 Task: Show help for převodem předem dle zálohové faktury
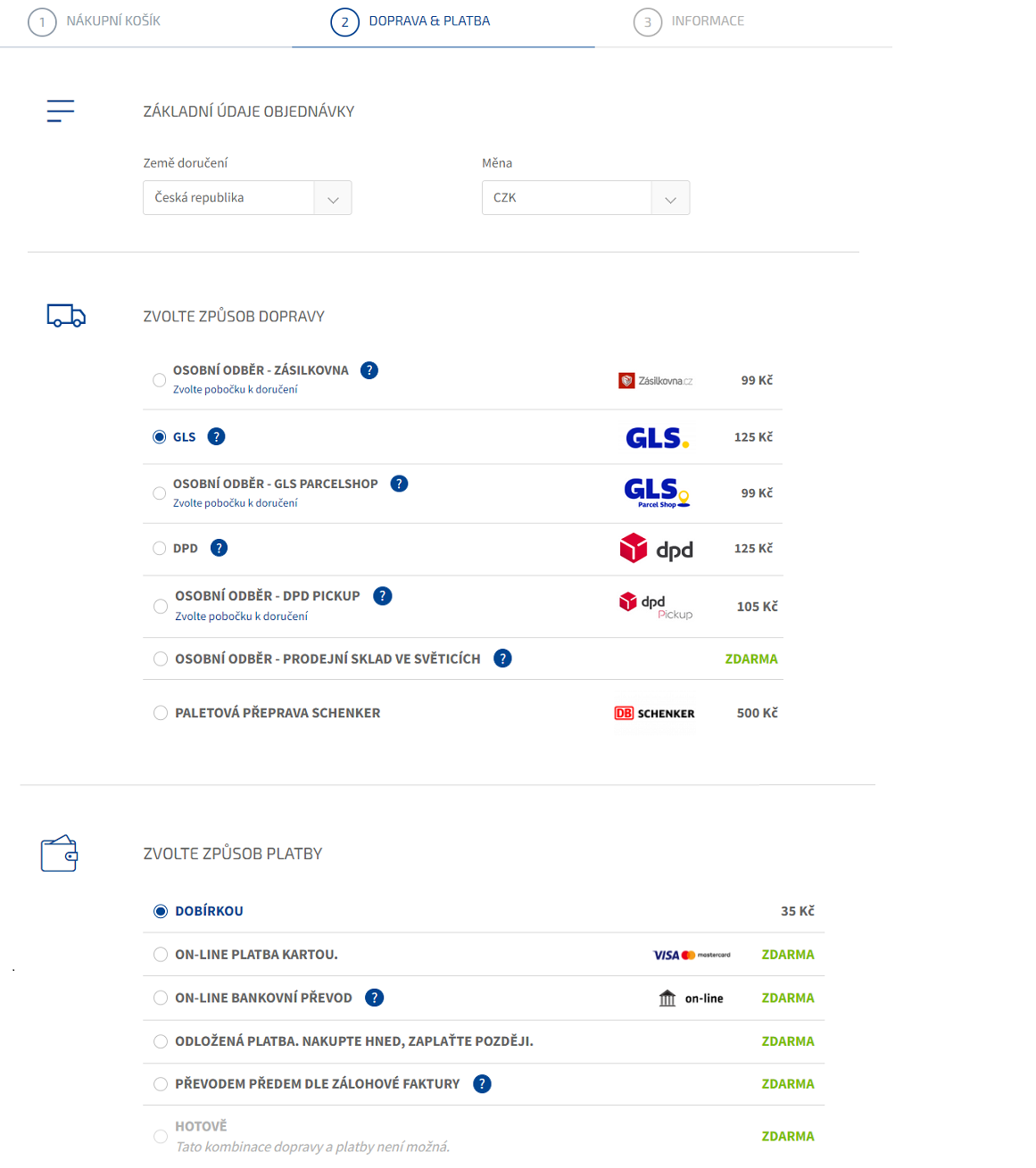pyautogui.click(x=482, y=1084)
